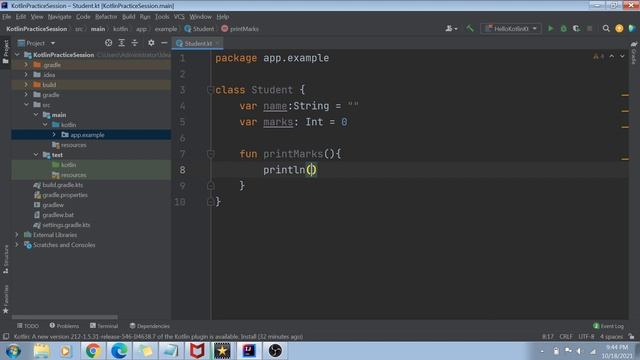
Task: Open the warnings inspection indicator
Action: coord(598,57)
